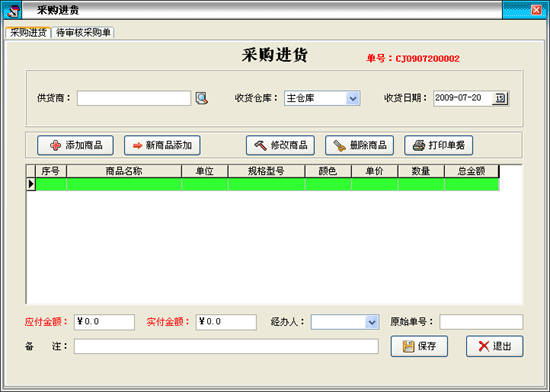Save the purchase order with 保存
The height and width of the screenshot is (392, 550).
[419, 346]
